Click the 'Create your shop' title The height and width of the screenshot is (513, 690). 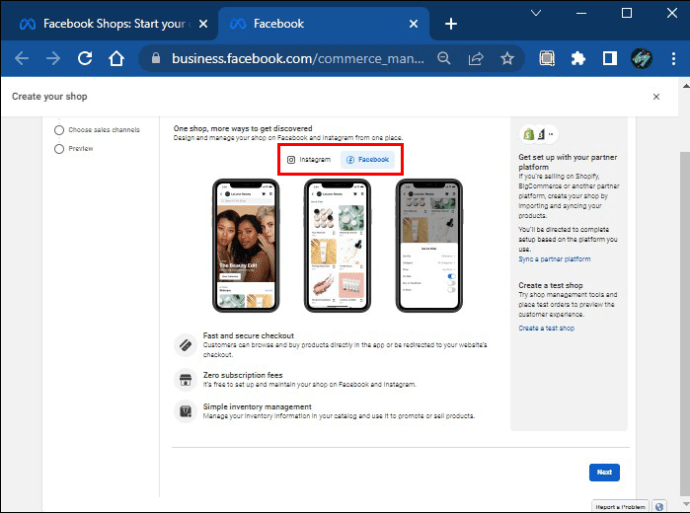tap(49, 96)
